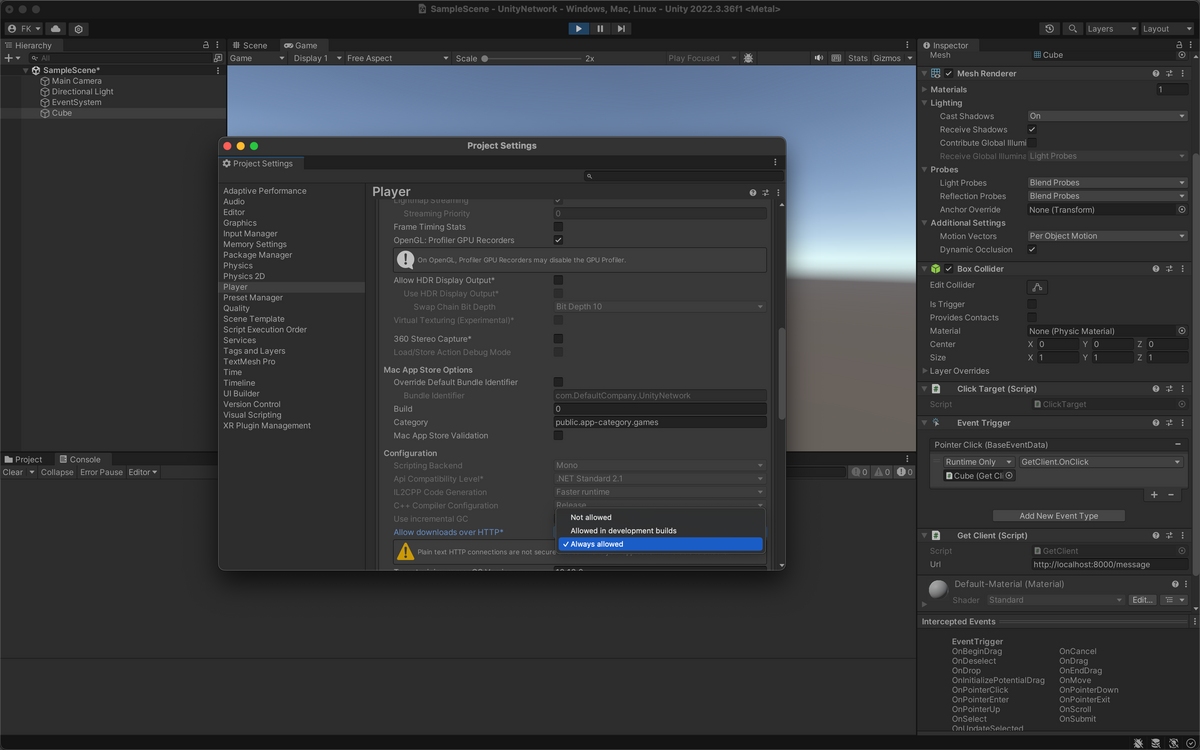Viewport: 1200px width, 750px height.
Task: Toggle the Dynamic Occlusion checkbox
Action: click(x=1032, y=250)
